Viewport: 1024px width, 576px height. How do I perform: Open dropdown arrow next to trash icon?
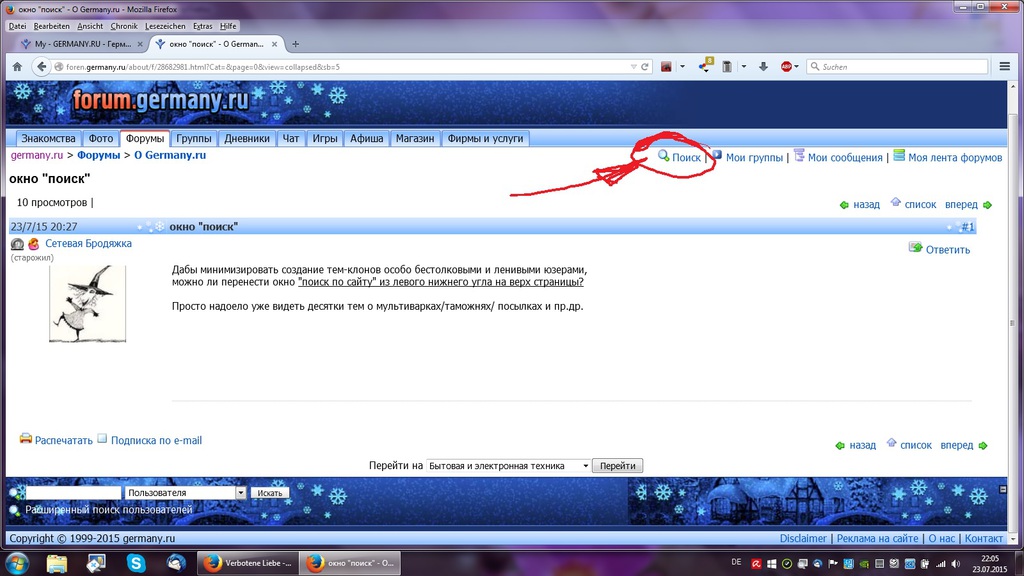[744, 67]
